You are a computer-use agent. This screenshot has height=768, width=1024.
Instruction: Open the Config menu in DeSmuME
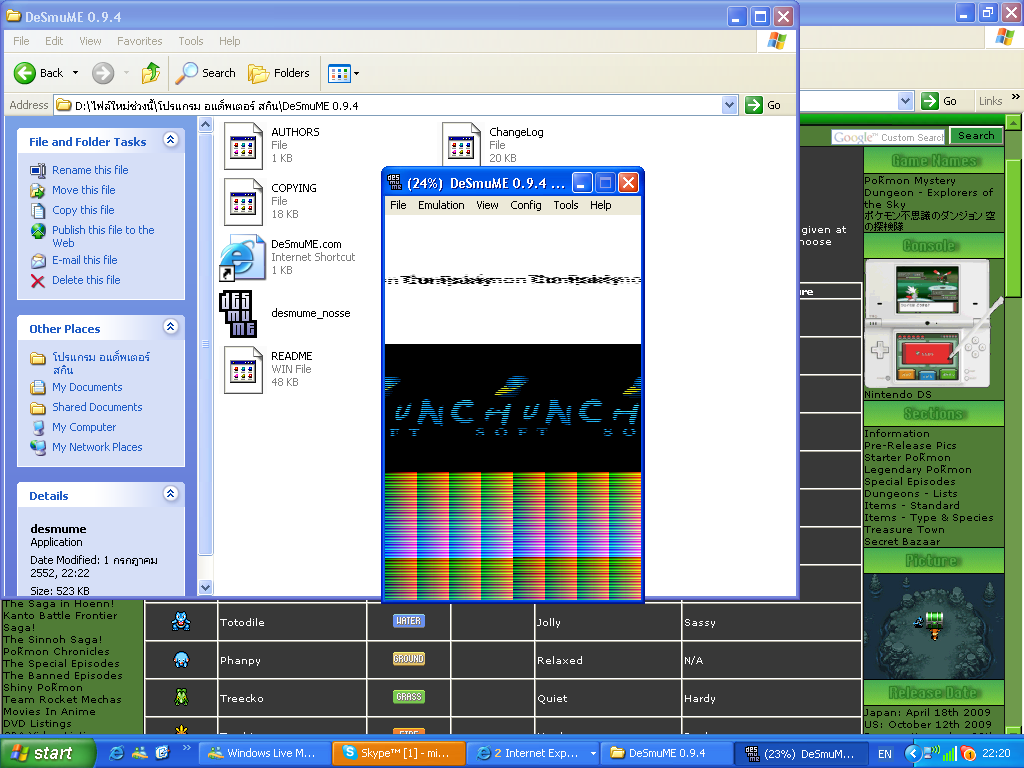click(526, 205)
